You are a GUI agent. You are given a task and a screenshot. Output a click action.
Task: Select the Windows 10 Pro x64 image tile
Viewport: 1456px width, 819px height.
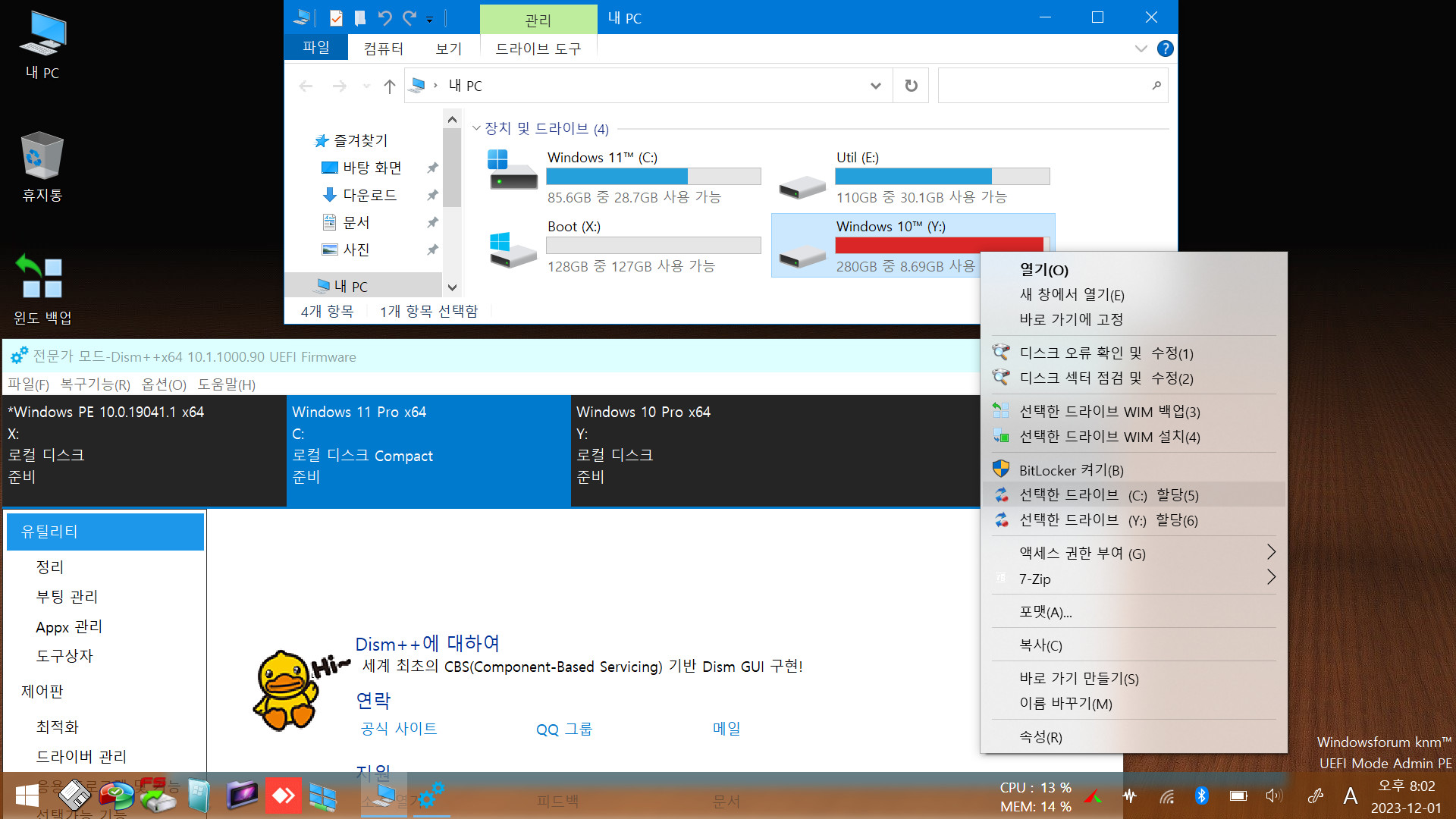(x=775, y=450)
